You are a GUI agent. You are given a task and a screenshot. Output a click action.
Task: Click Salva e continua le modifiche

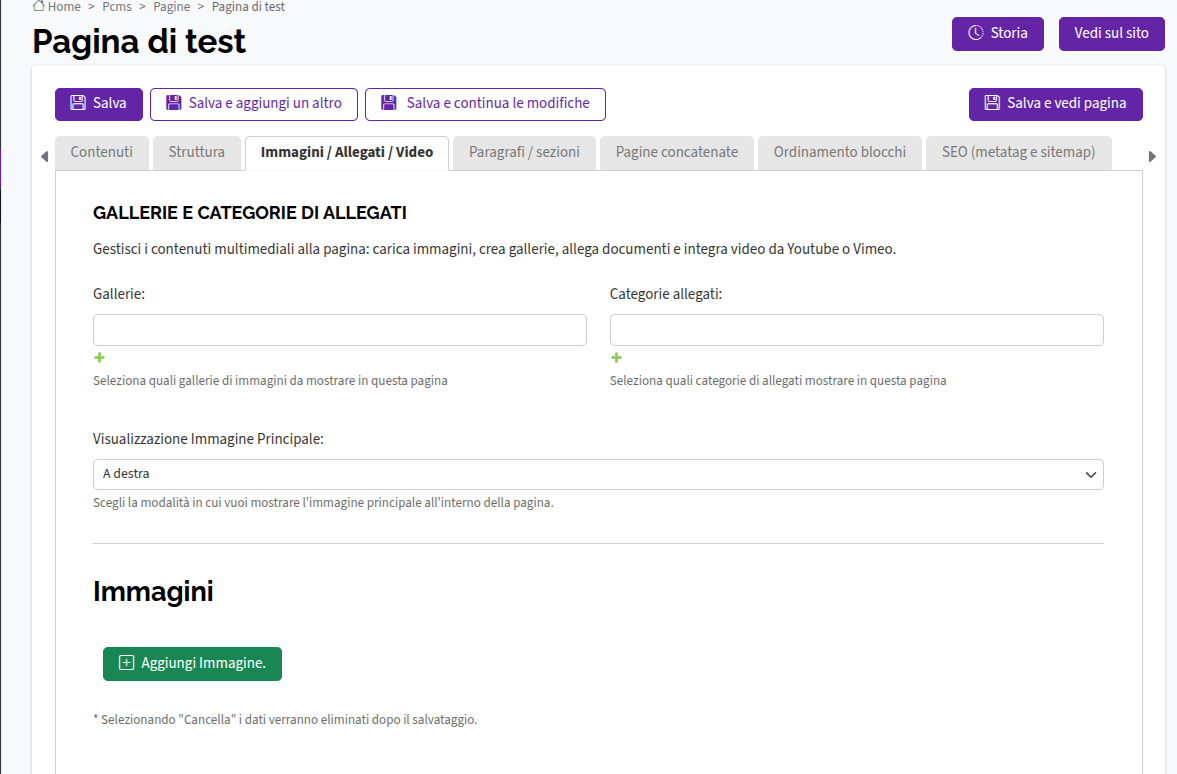[x=485, y=104]
